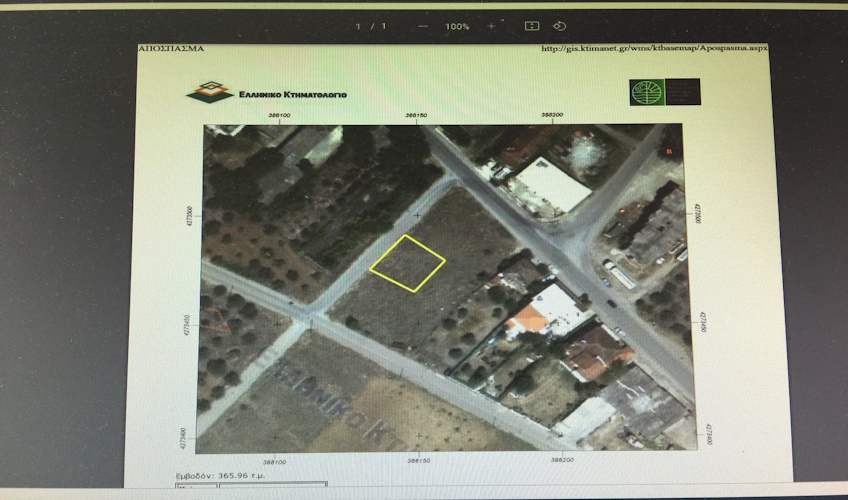Click the zoom out minus button
848x500 pixels.
coord(423,26)
